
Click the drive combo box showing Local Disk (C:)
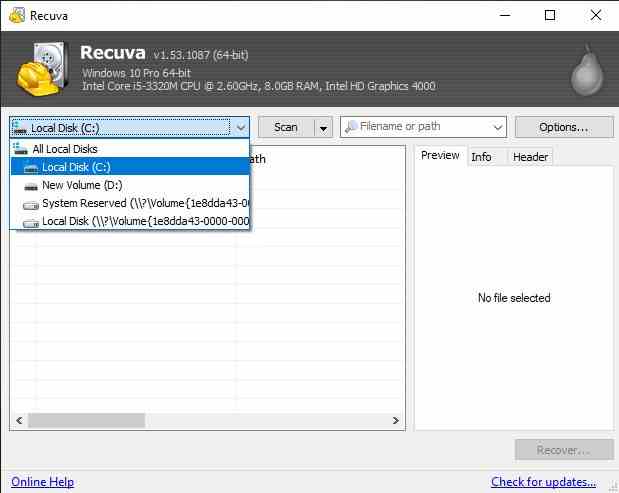point(129,127)
